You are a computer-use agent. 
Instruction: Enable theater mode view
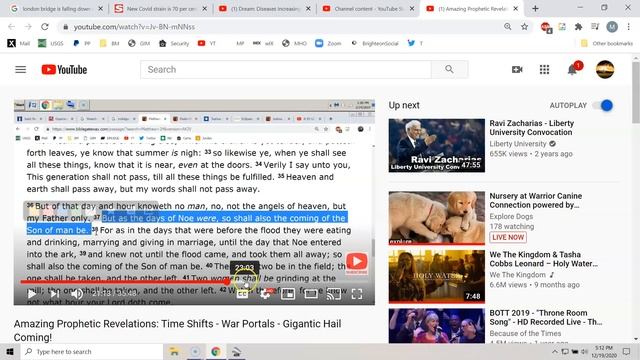[x=311, y=294]
